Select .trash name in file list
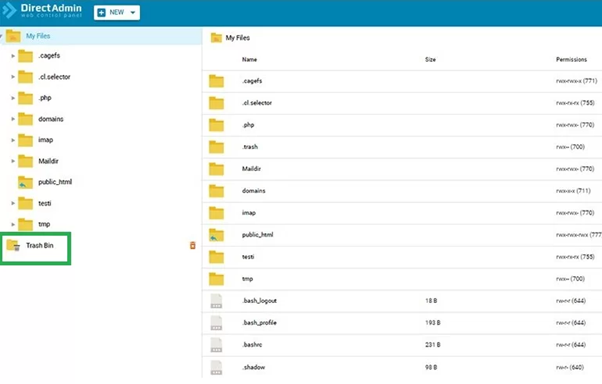The image size is (602, 384). [250, 147]
